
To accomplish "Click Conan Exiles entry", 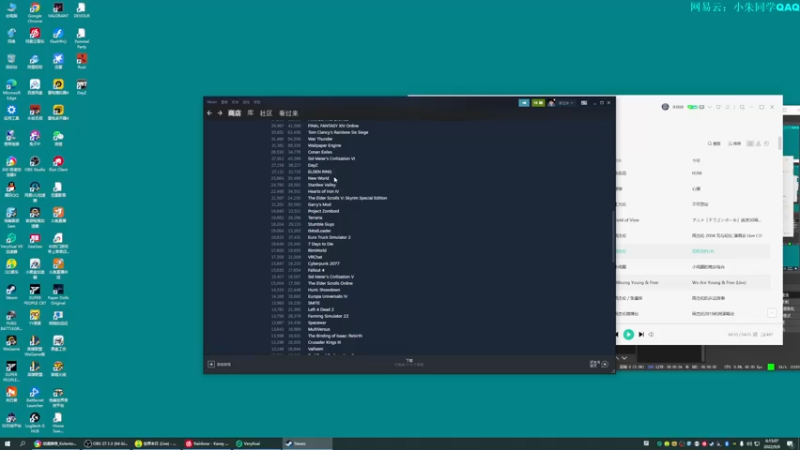I will coord(319,152).
